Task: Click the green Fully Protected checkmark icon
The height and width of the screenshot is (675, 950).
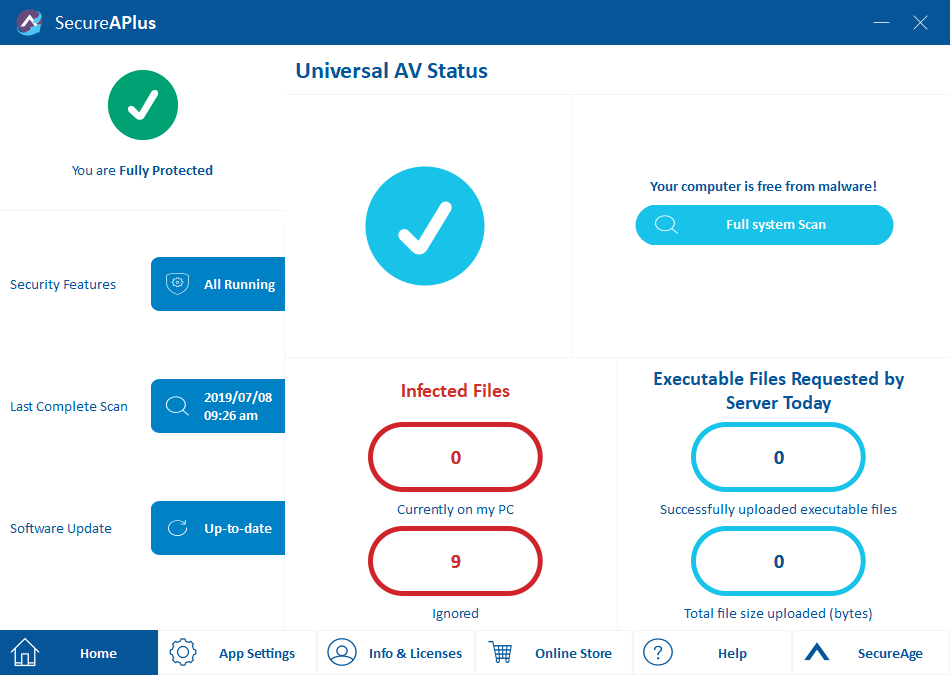Action: point(143,105)
